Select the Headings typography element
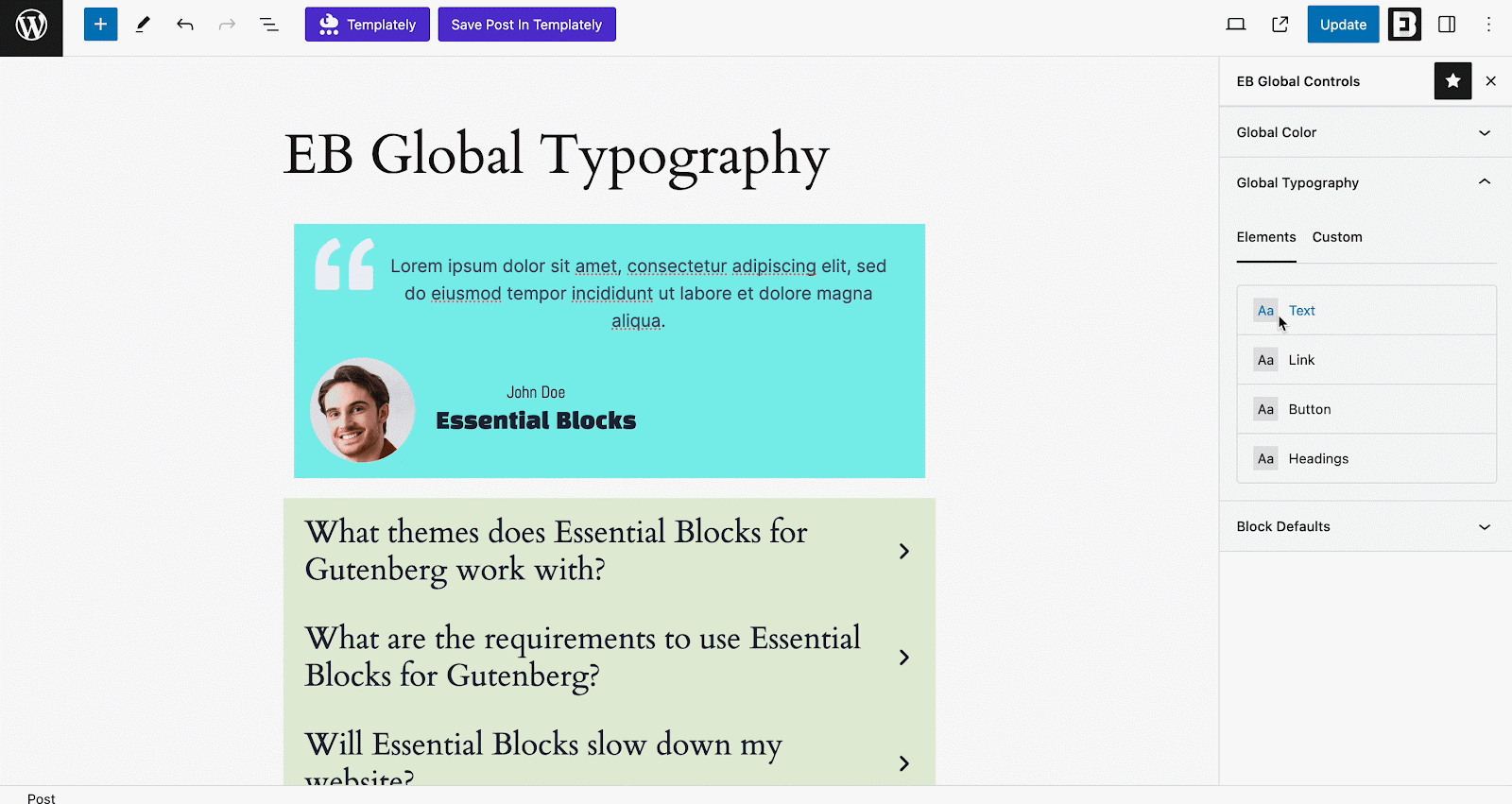The height and width of the screenshot is (804, 1512). pos(1366,458)
